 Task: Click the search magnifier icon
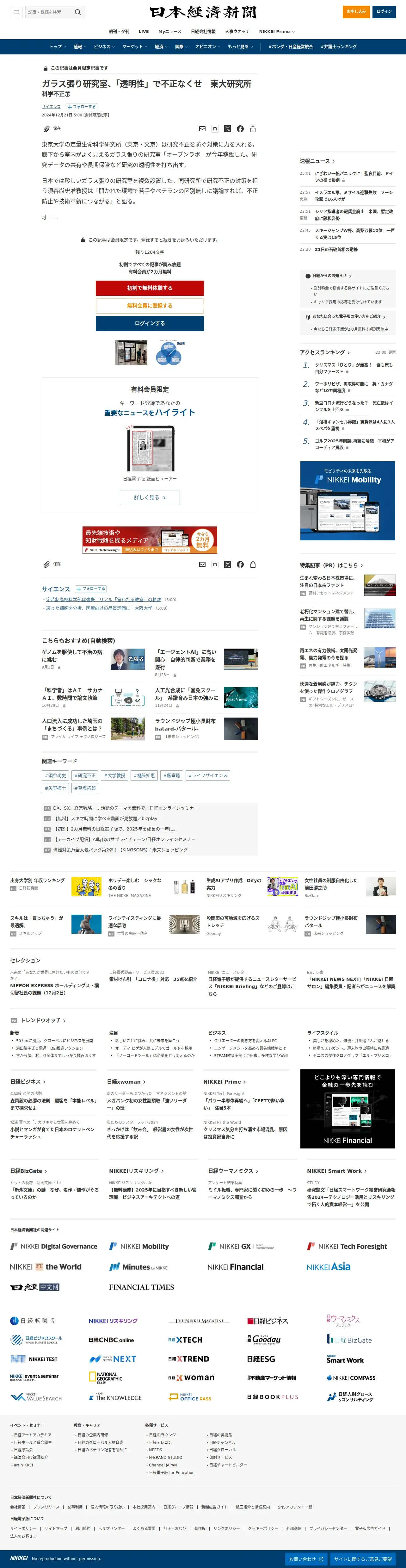point(77,12)
